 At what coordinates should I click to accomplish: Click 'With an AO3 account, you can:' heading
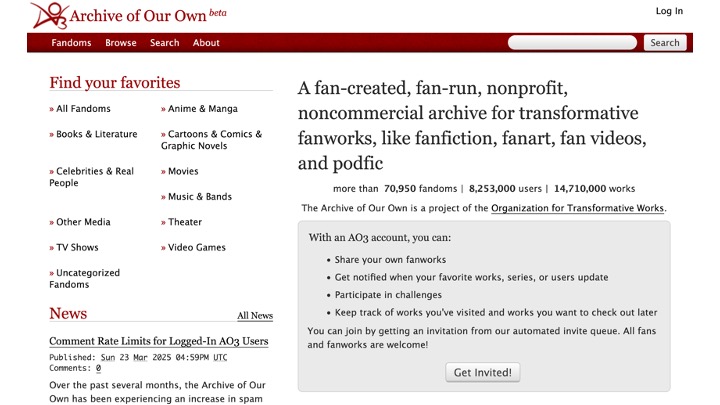(x=380, y=237)
